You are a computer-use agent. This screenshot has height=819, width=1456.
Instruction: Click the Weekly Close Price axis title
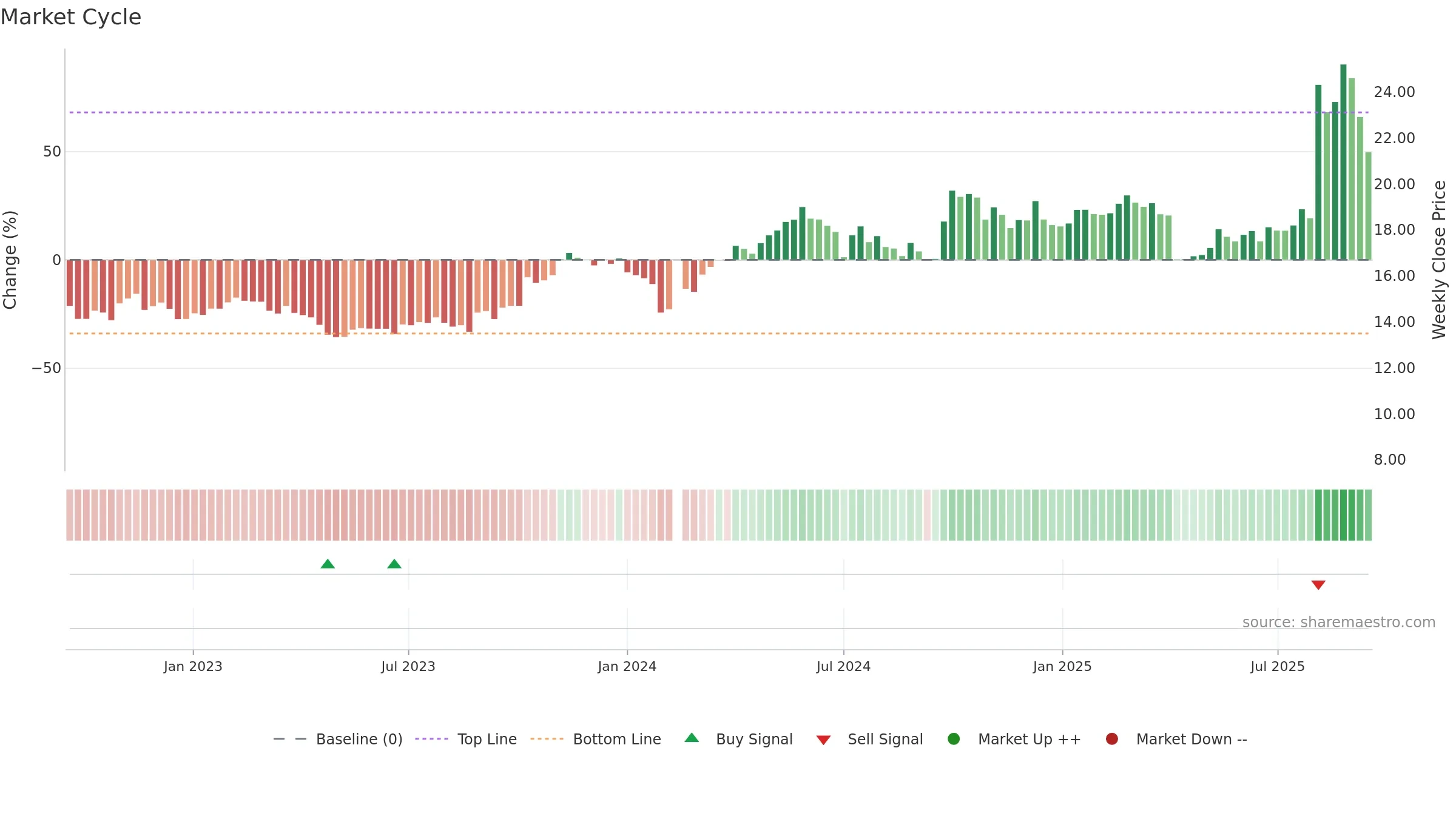tap(1439, 260)
